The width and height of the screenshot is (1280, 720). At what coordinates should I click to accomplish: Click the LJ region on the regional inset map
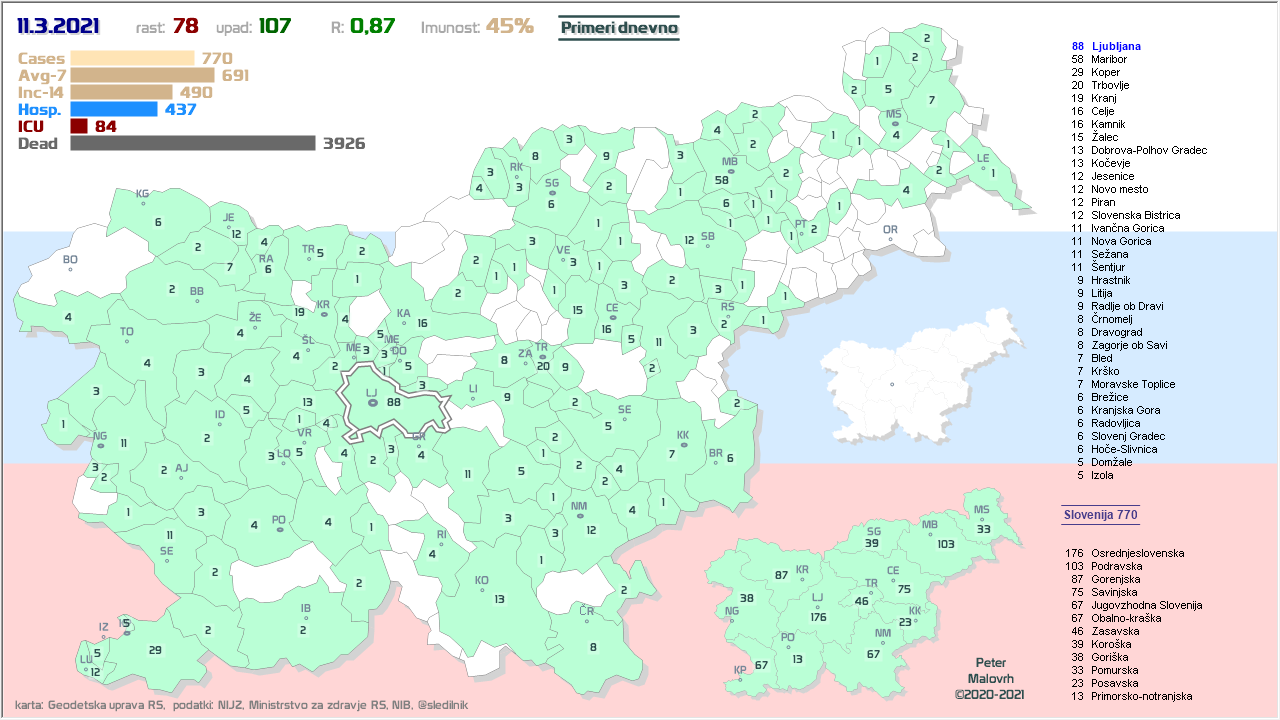click(x=820, y=610)
